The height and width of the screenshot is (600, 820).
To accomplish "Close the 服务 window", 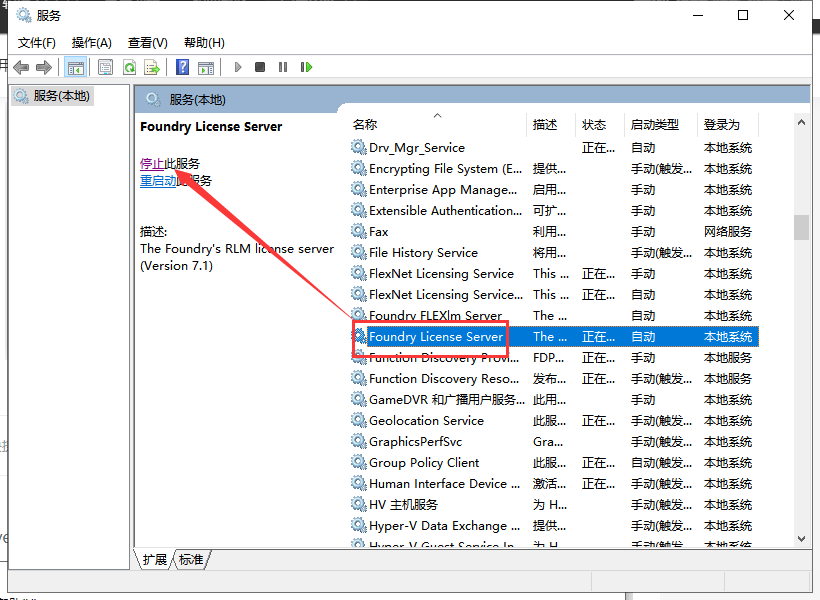I will 789,15.
